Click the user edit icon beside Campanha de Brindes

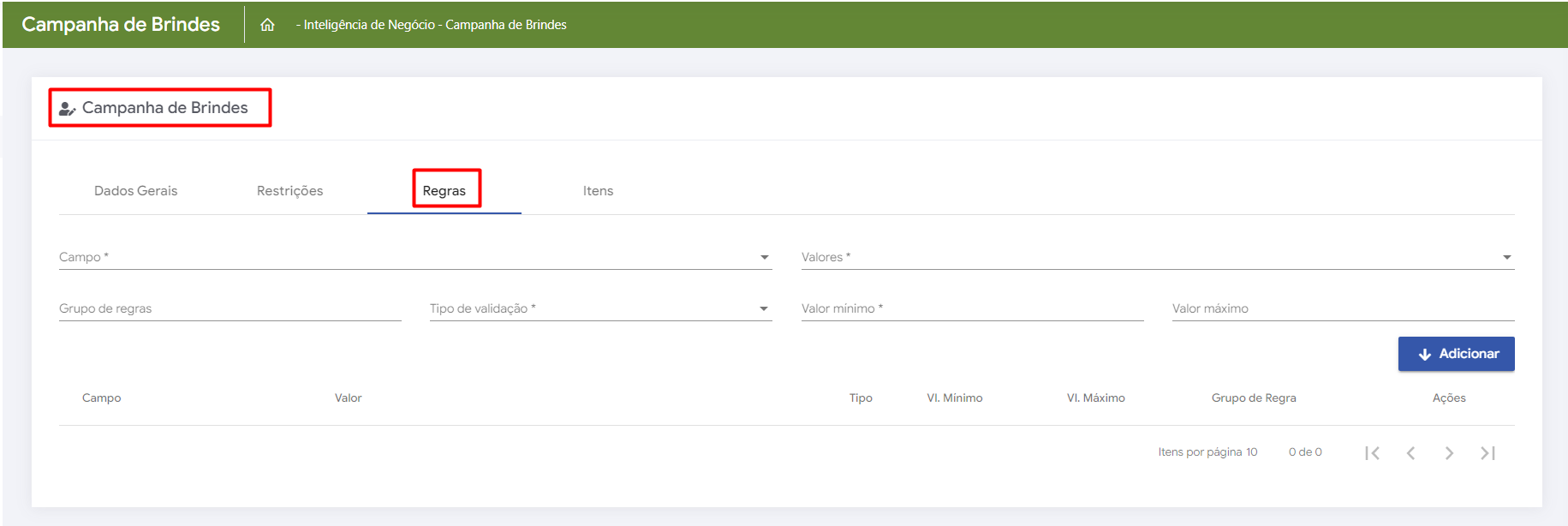point(67,109)
